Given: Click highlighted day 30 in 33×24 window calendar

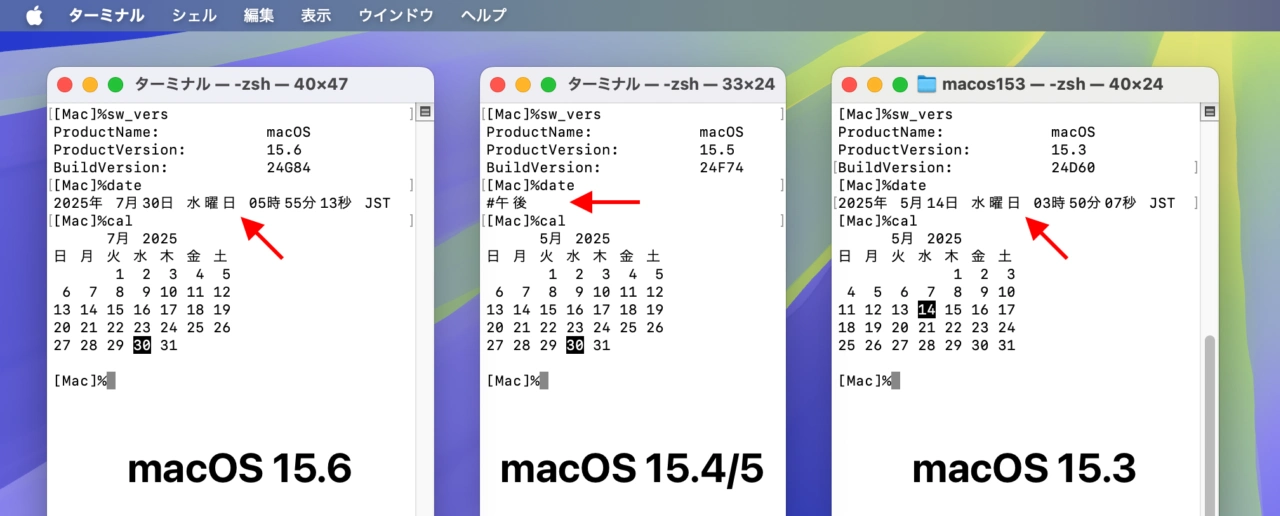Looking at the screenshot, I should 575,345.
